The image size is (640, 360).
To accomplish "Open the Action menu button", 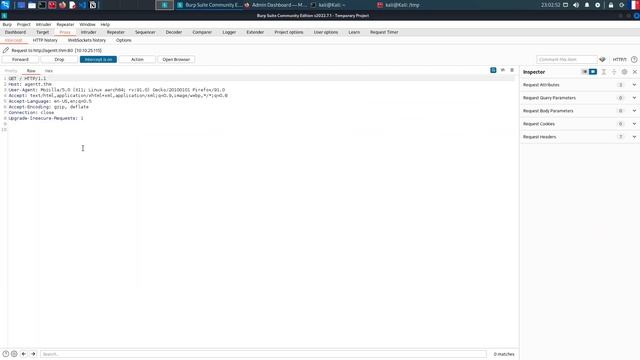I will 137,60.
